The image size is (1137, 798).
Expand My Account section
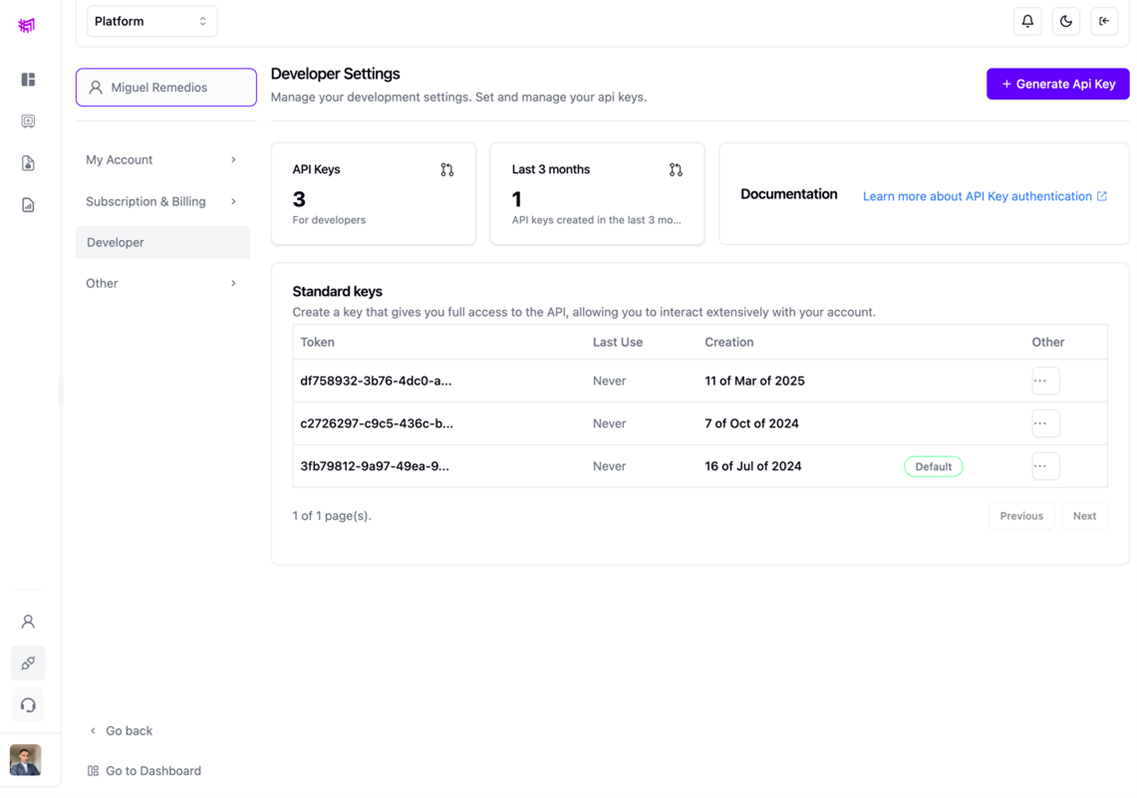pyautogui.click(x=162, y=160)
